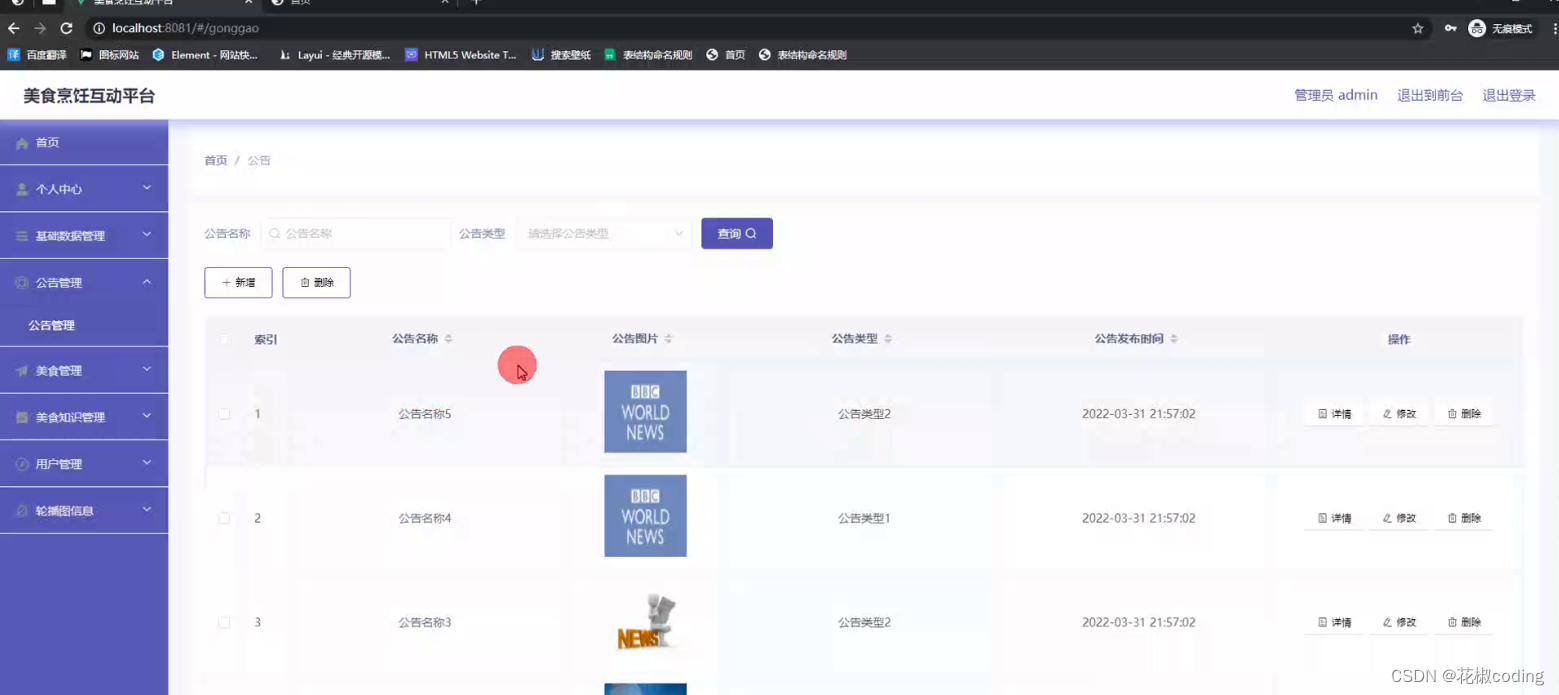Click 管理员 admin in header
This screenshot has width=1559, height=695.
pos(1336,96)
